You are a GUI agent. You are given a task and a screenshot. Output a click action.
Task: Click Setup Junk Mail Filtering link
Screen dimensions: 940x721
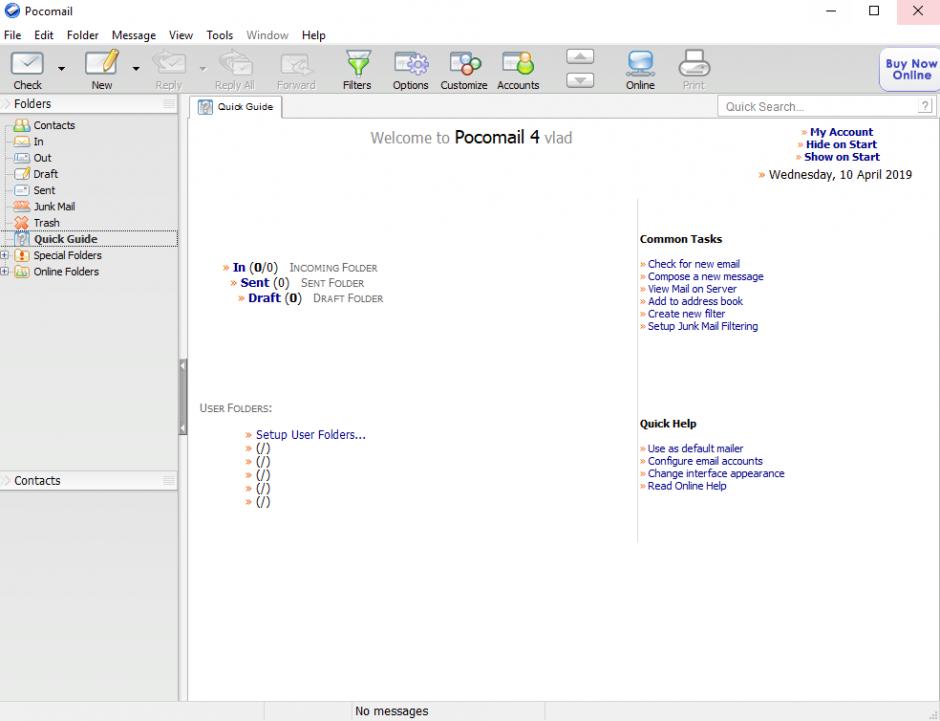pyautogui.click(x=703, y=327)
